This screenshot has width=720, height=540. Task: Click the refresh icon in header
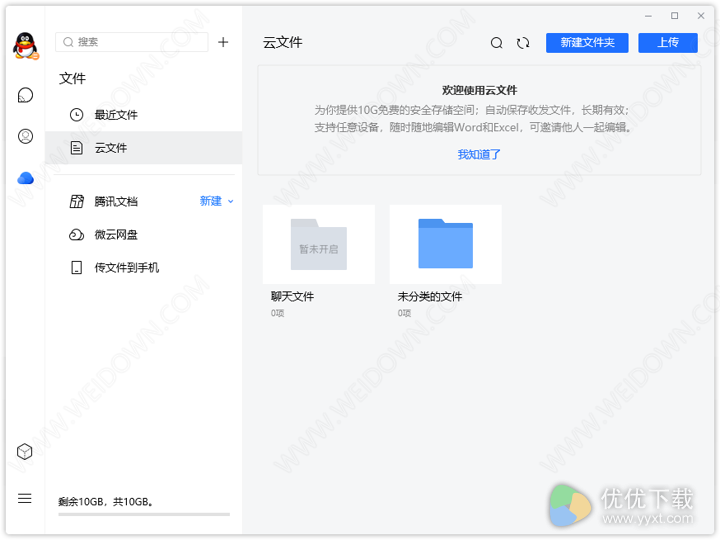[523, 43]
